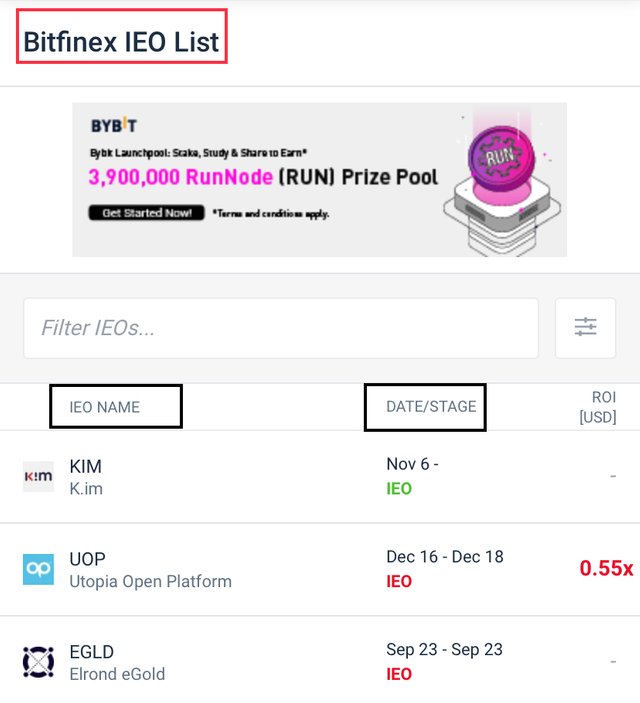This screenshot has height=703, width=640.
Task: Focus the Filter IEOs search field
Action: click(x=281, y=327)
